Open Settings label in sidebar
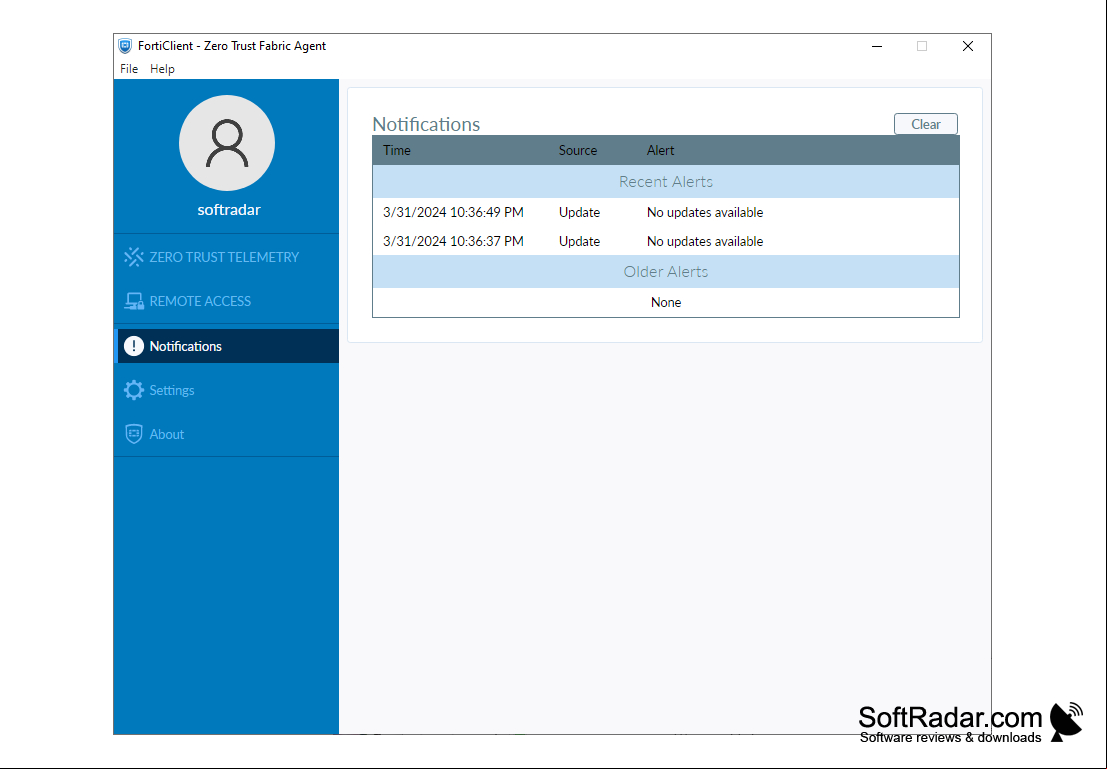The width and height of the screenshot is (1107, 769). 172,390
